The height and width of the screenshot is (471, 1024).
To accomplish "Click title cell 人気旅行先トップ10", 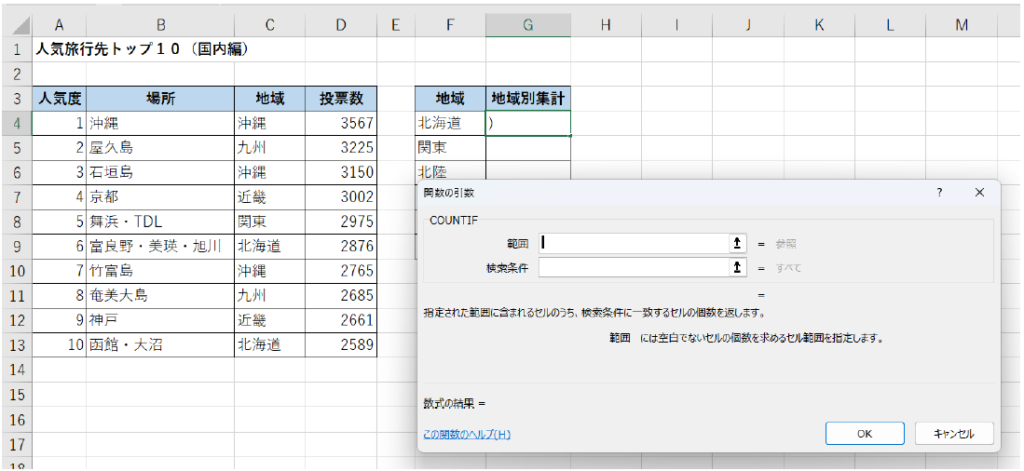I will [140, 48].
